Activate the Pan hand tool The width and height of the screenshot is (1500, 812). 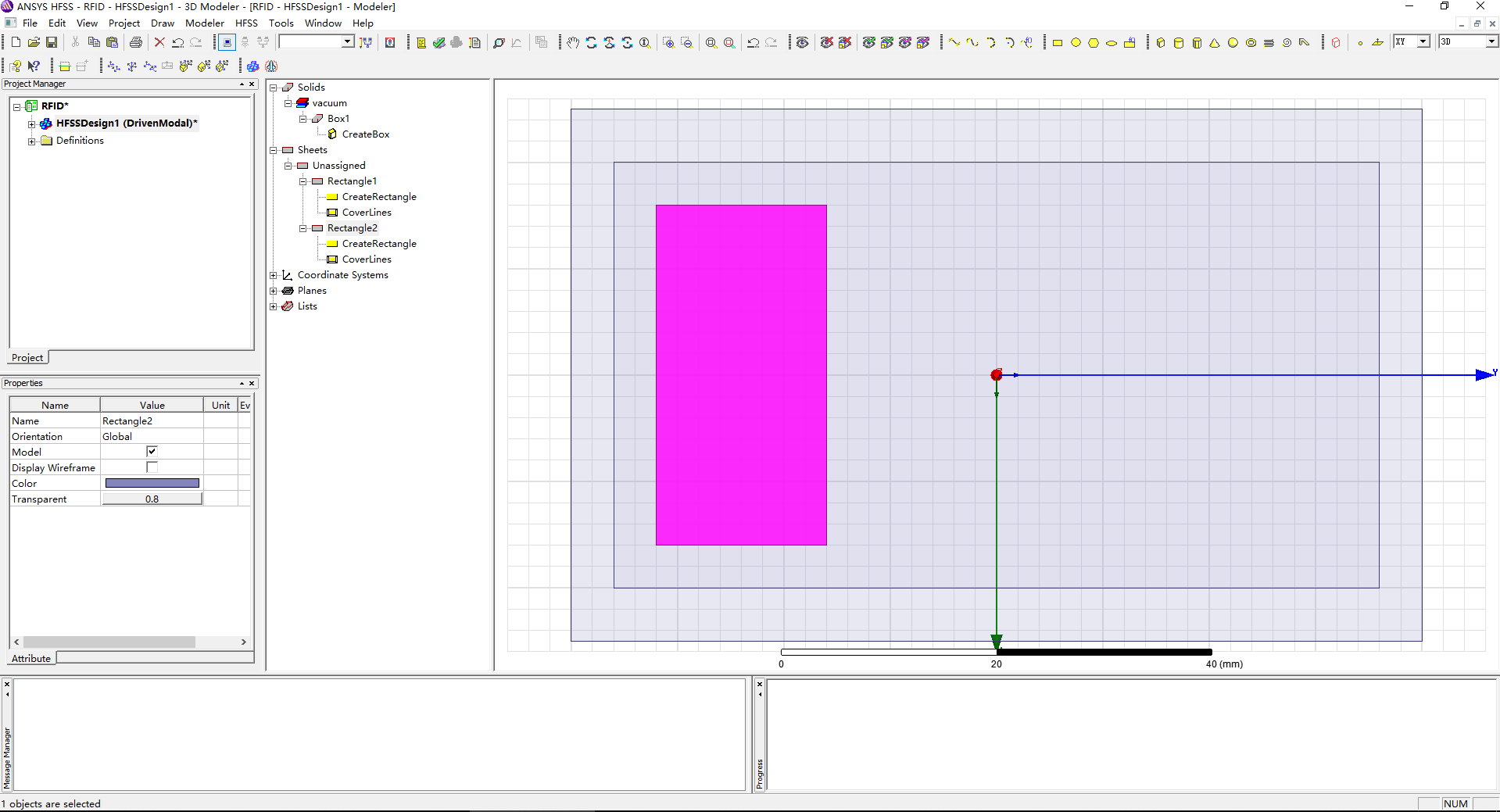tap(573, 43)
